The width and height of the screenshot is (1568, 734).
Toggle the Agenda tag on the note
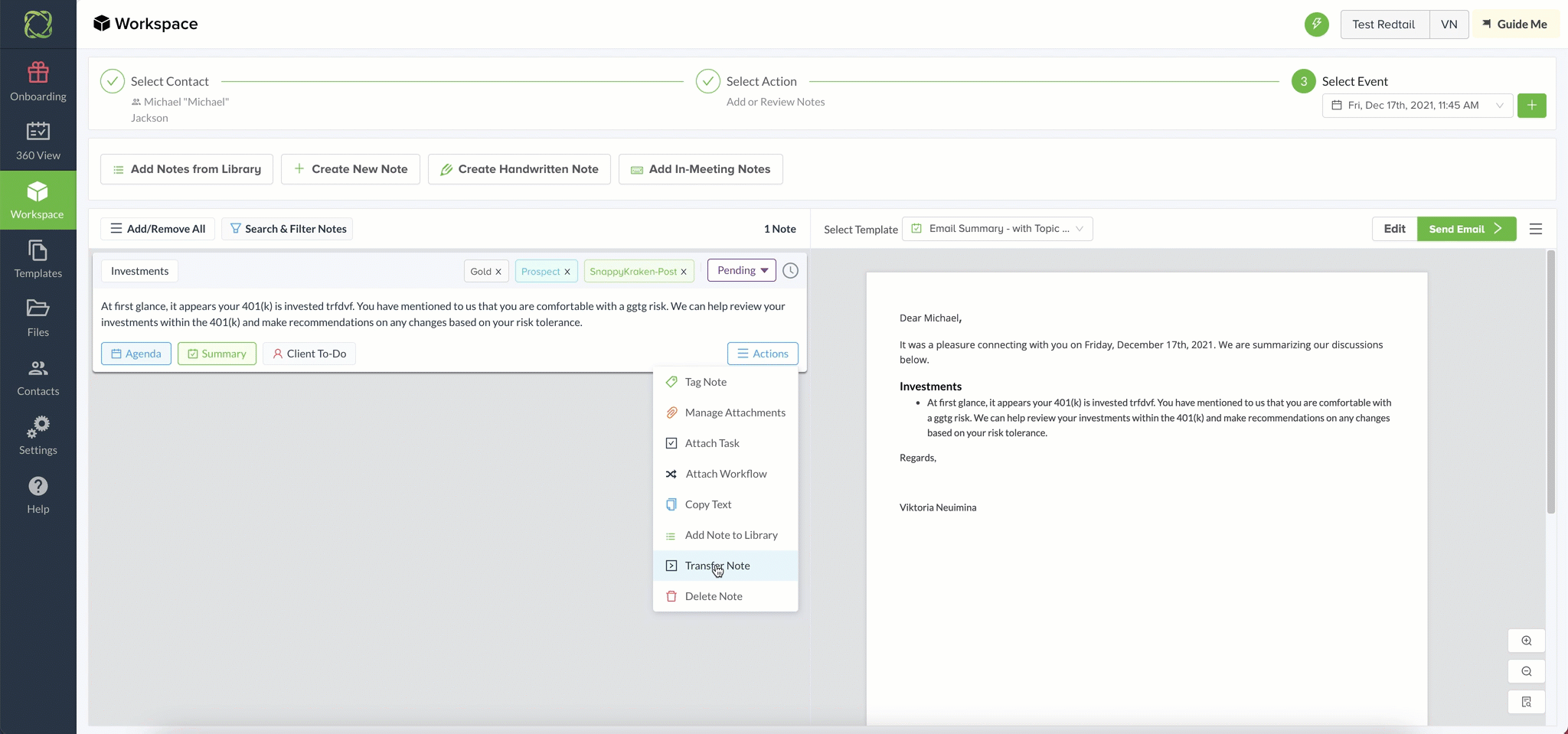coord(136,354)
